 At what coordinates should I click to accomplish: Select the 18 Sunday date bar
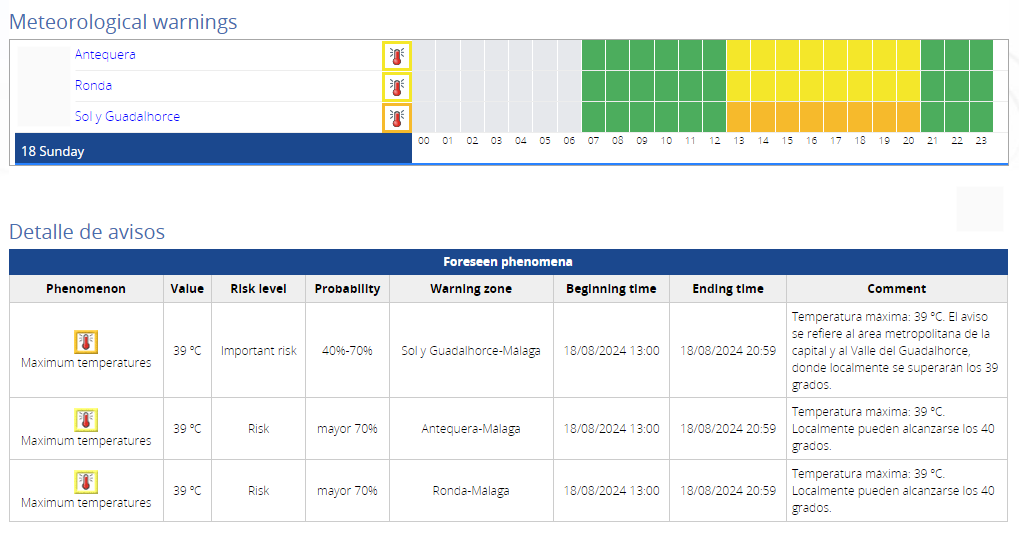click(x=213, y=150)
